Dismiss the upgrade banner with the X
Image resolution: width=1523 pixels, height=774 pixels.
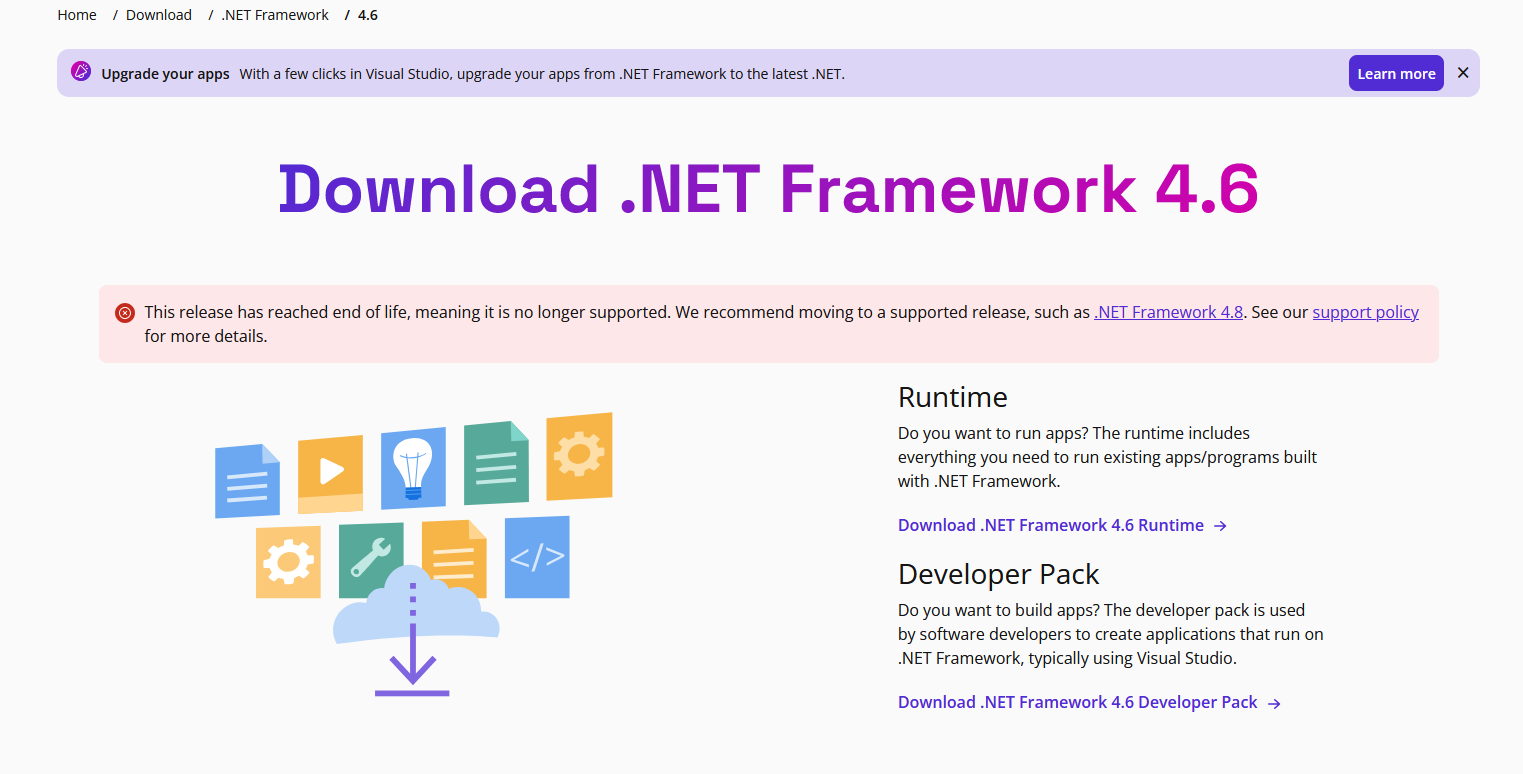[1463, 72]
